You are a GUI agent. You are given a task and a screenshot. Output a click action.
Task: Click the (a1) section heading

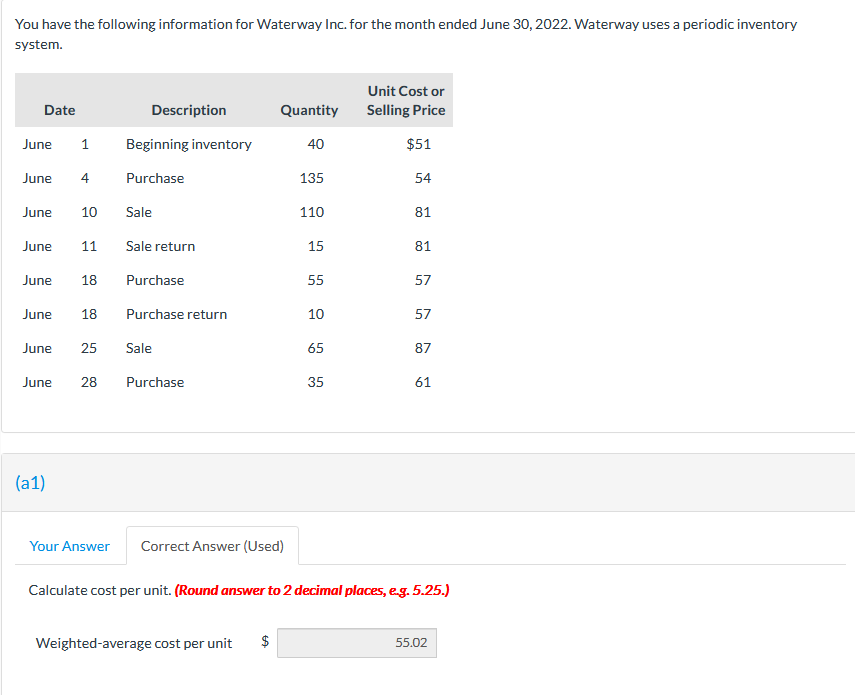30,482
